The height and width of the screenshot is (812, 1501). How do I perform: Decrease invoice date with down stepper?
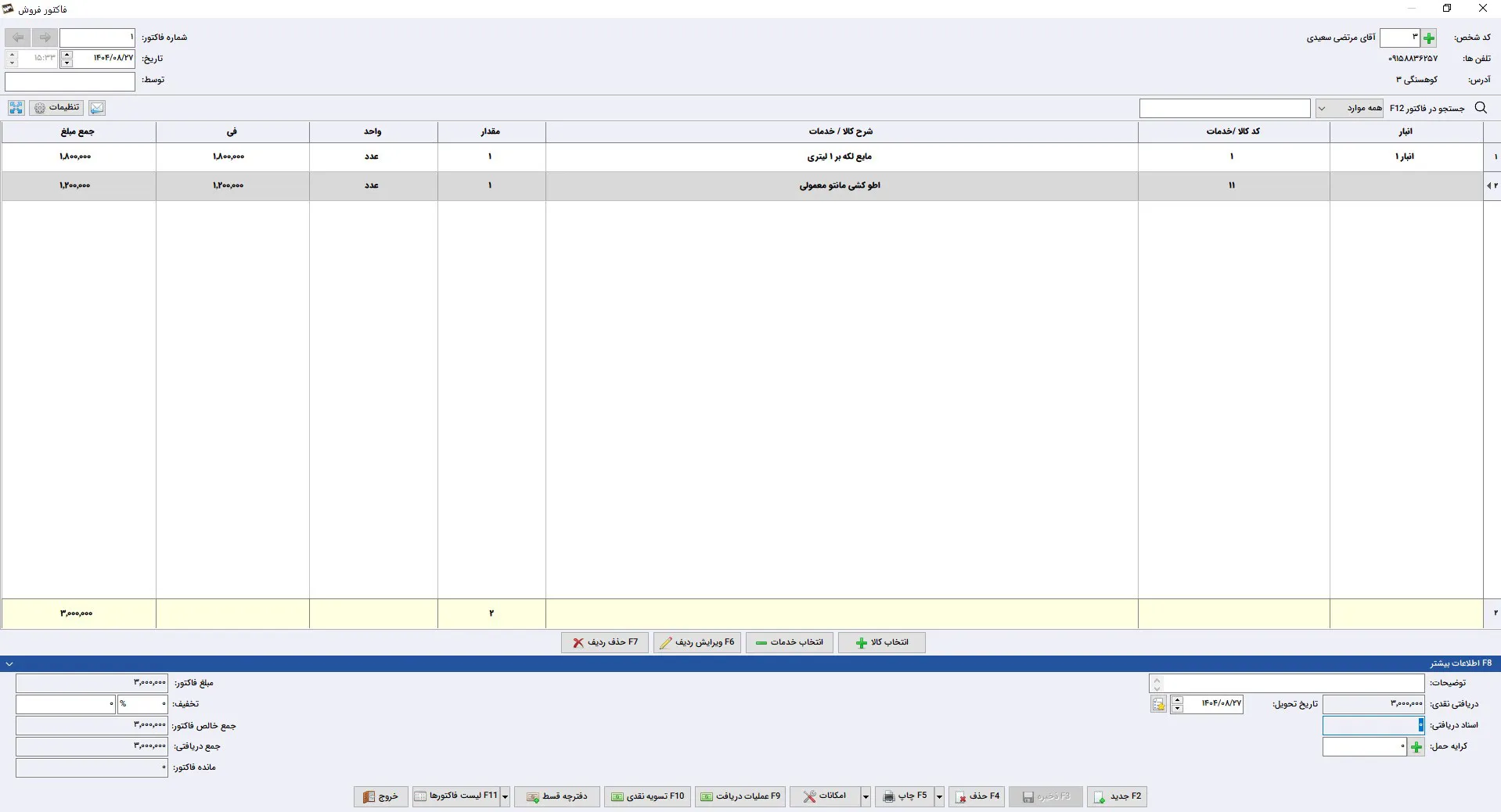coord(67,63)
